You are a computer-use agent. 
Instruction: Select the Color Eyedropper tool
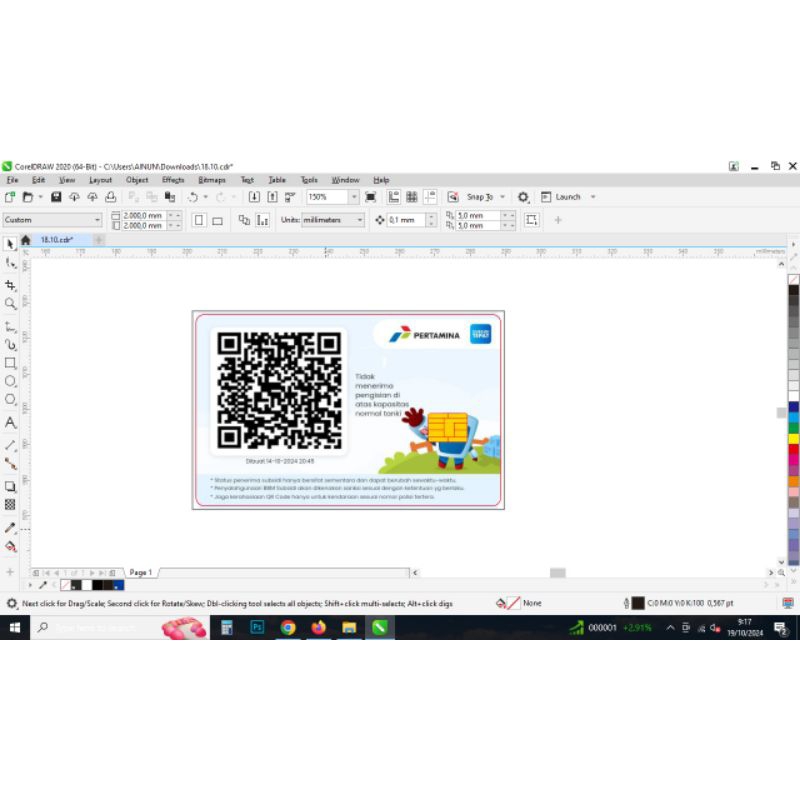[10, 527]
